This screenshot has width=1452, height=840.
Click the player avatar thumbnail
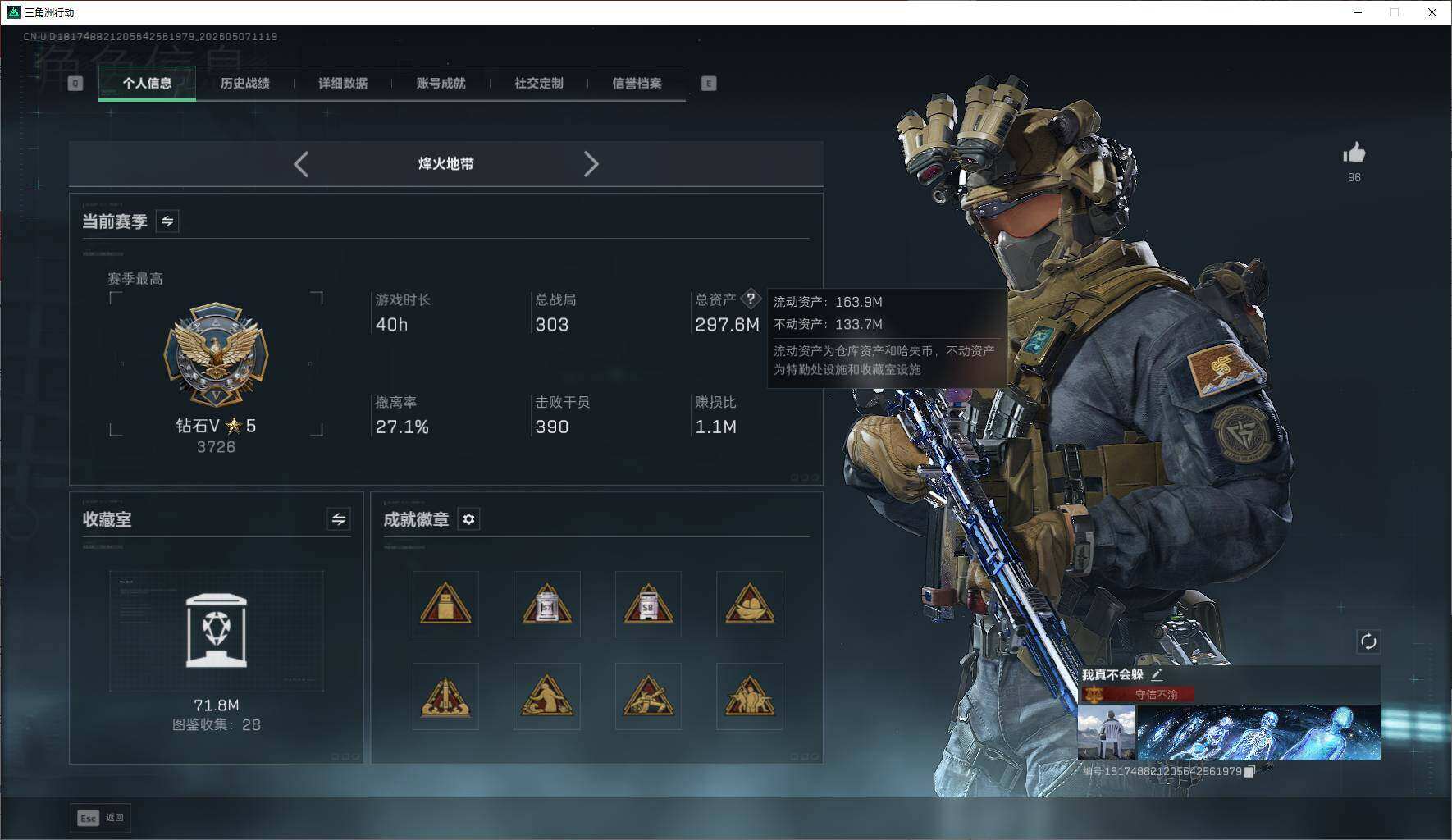click(x=1106, y=732)
